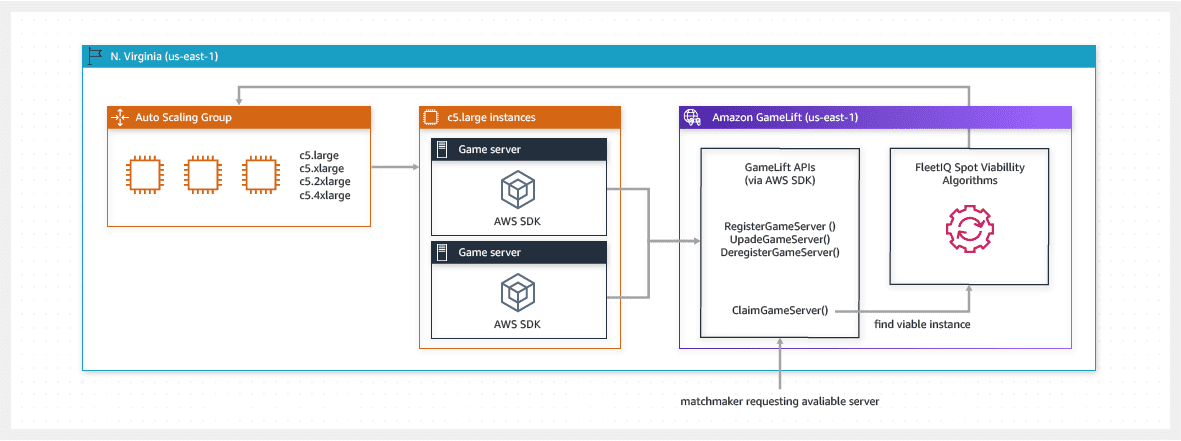Click ClaimGameServer() text
Image resolution: width=1181 pixels, height=441 pixels.
coord(780,310)
